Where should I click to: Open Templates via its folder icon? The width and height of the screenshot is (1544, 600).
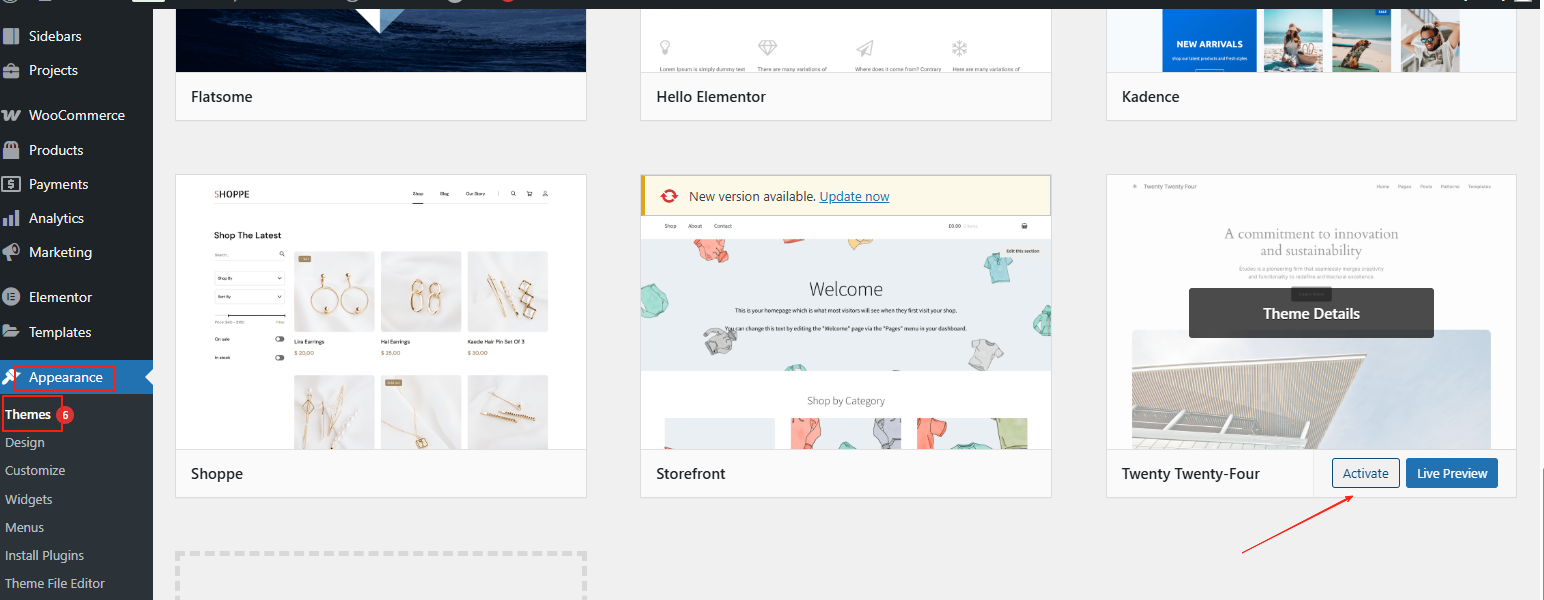coord(11,332)
